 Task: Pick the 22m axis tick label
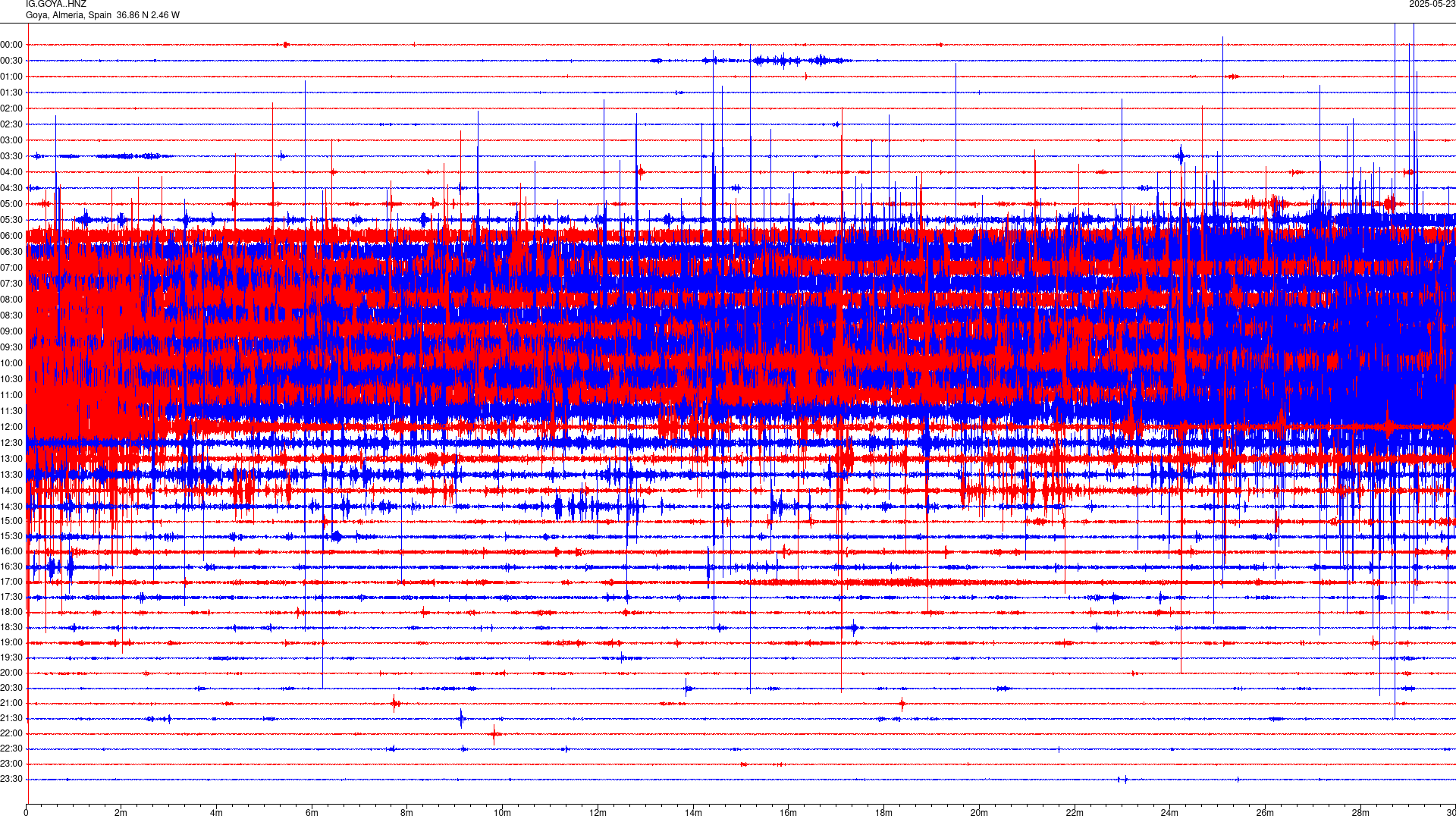pos(1075,814)
